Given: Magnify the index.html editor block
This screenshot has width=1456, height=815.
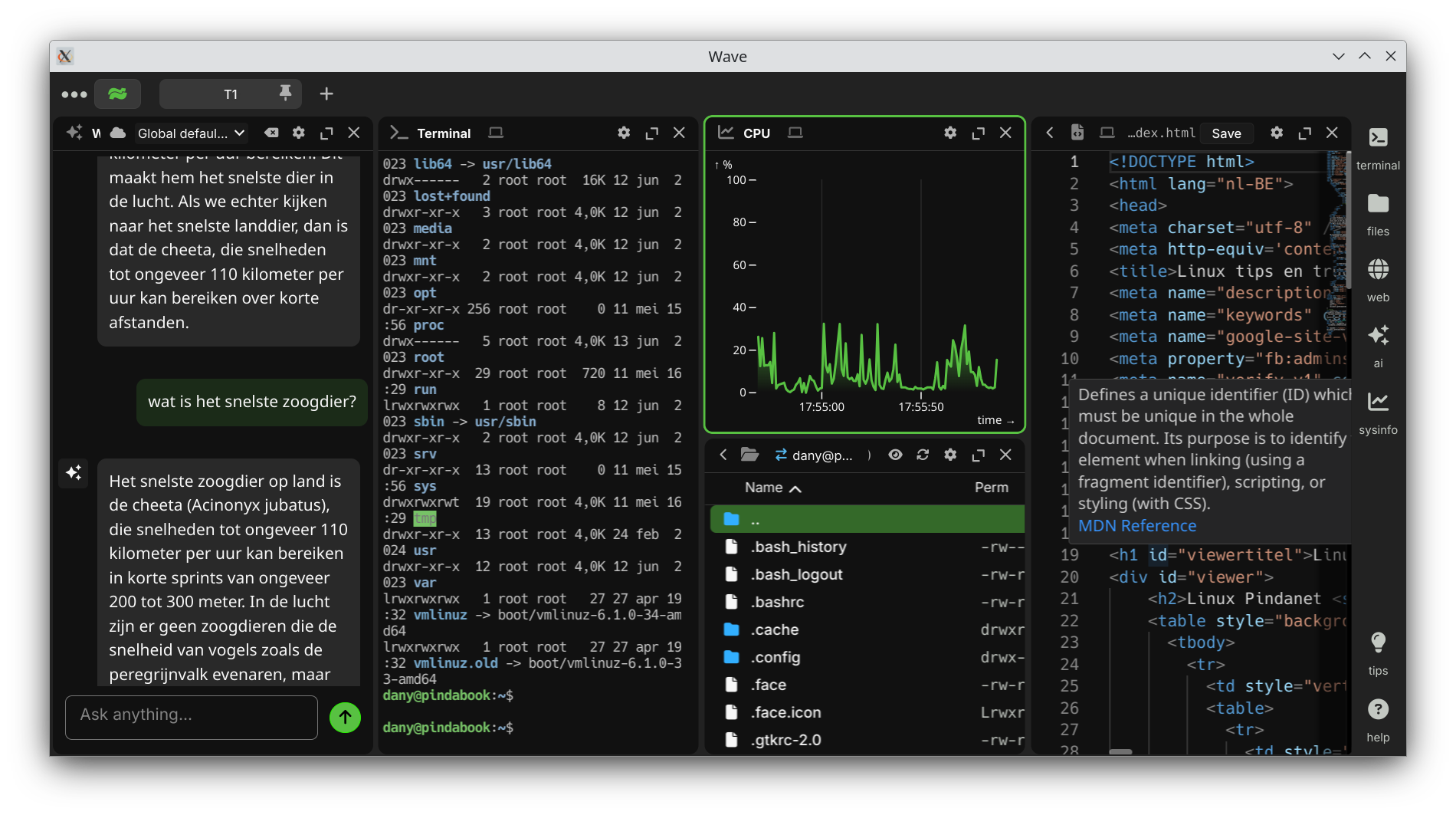Looking at the screenshot, I should click(x=1304, y=133).
